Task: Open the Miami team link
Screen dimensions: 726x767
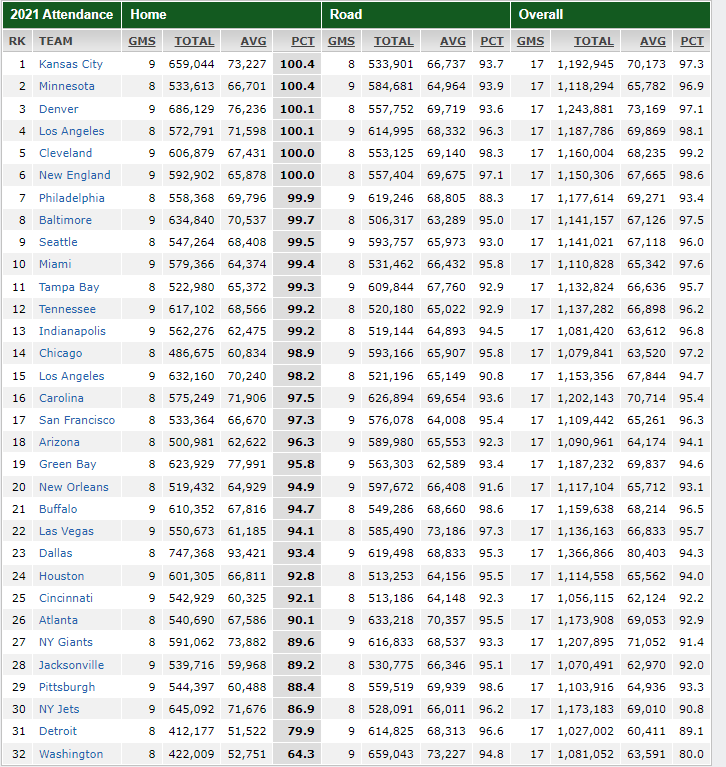Action: [55, 264]
